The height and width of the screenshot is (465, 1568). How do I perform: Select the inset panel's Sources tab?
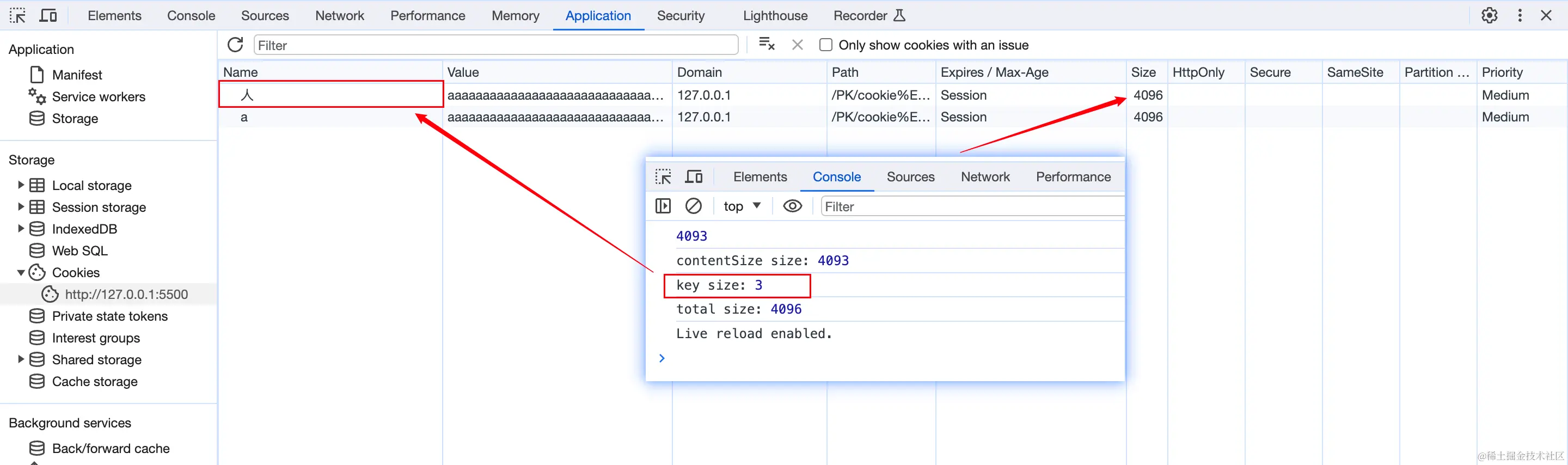coord(911,177)
